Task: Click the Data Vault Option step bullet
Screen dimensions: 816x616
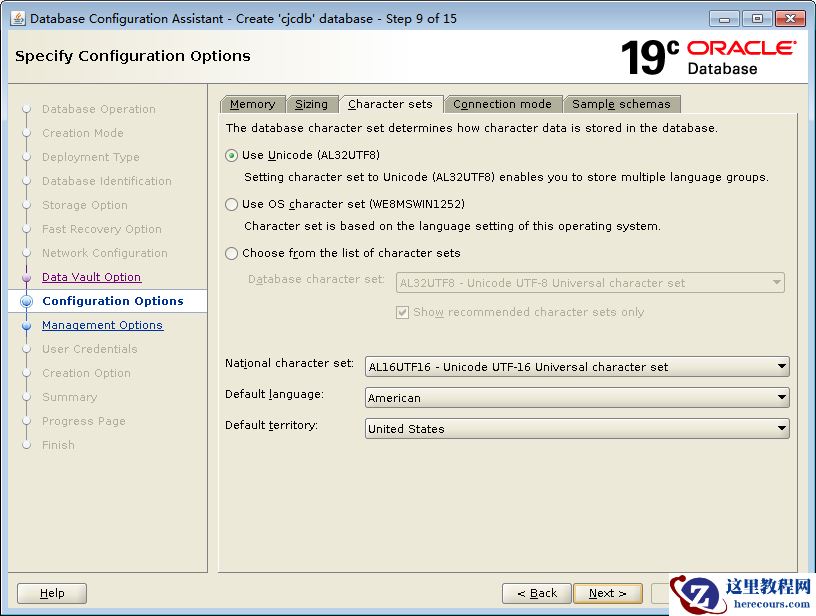Action: pos(27,277)
